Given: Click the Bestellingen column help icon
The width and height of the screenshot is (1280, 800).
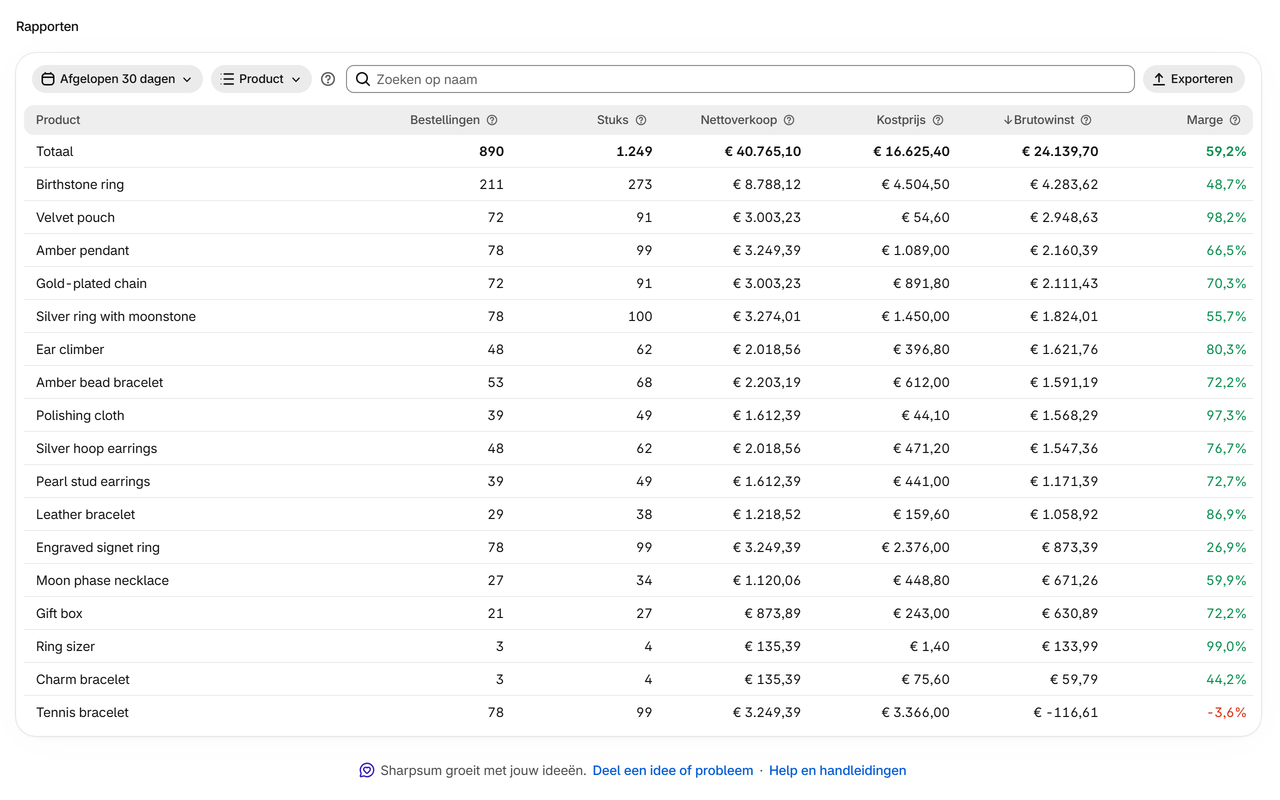Looking at the screenshot, I should (492, 120).
